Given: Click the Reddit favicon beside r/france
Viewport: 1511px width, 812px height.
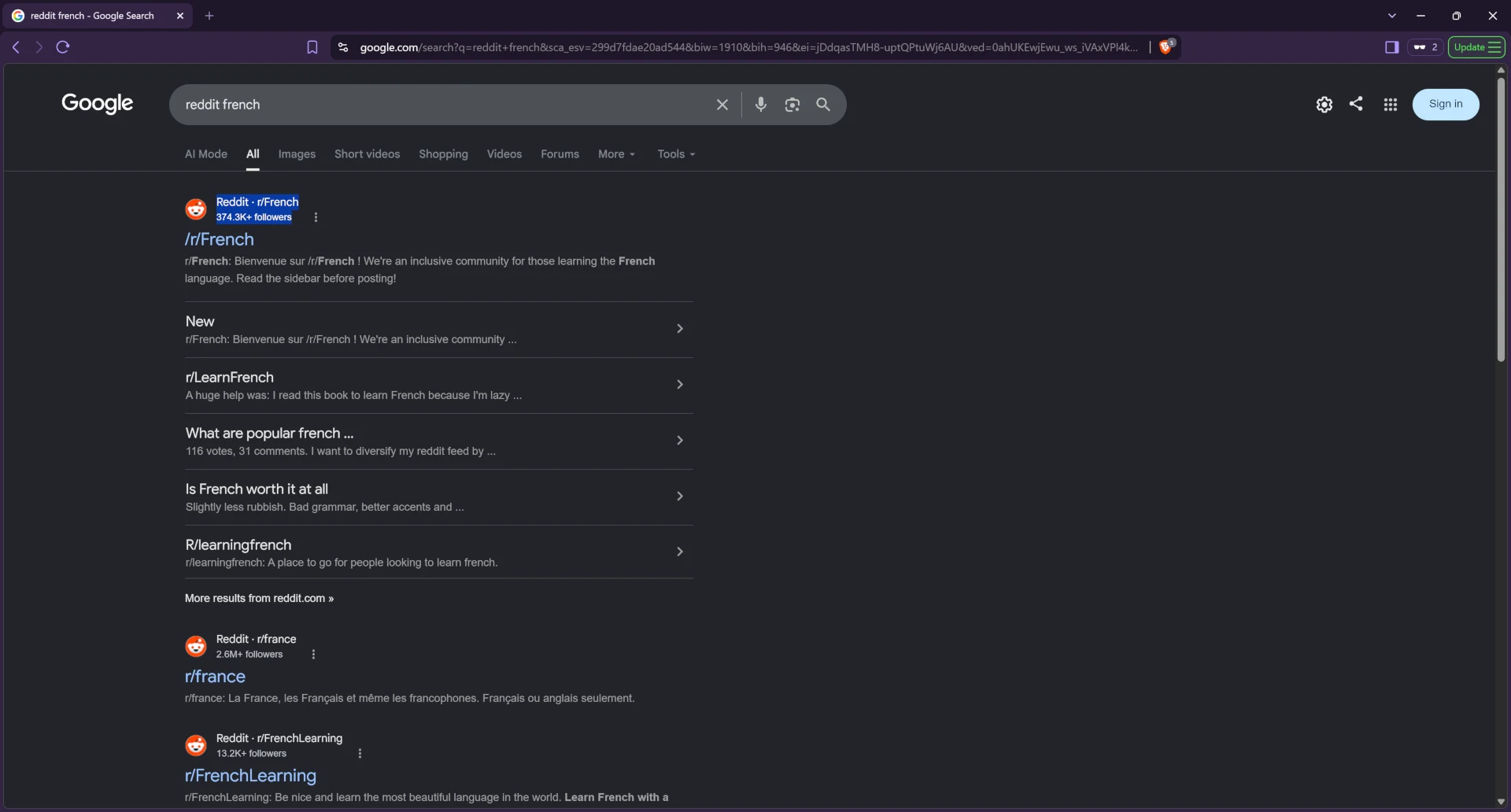Looking at the screenshot, I should 196,647.
